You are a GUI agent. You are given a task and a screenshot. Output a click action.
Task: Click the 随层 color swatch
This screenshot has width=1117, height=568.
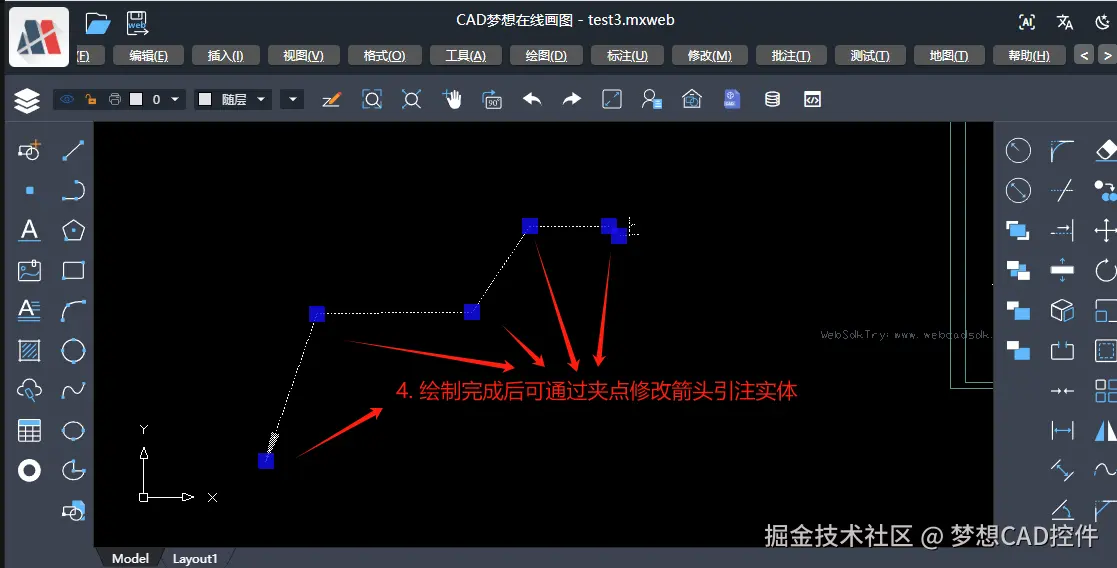tap(205, 99)
